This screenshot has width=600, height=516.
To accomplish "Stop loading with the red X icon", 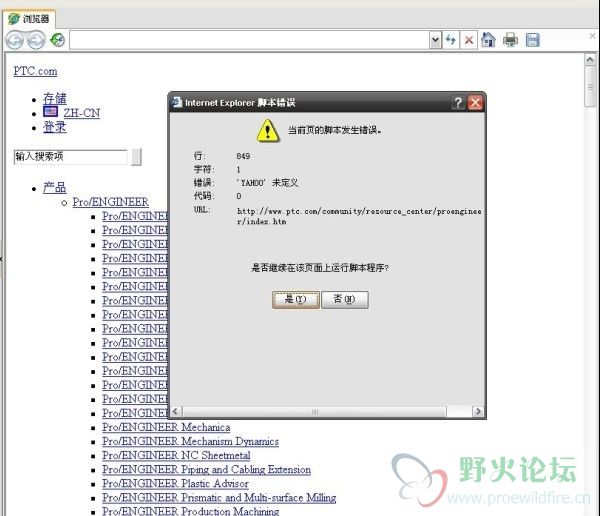I will pyautogui.click(x=469, y=40).
